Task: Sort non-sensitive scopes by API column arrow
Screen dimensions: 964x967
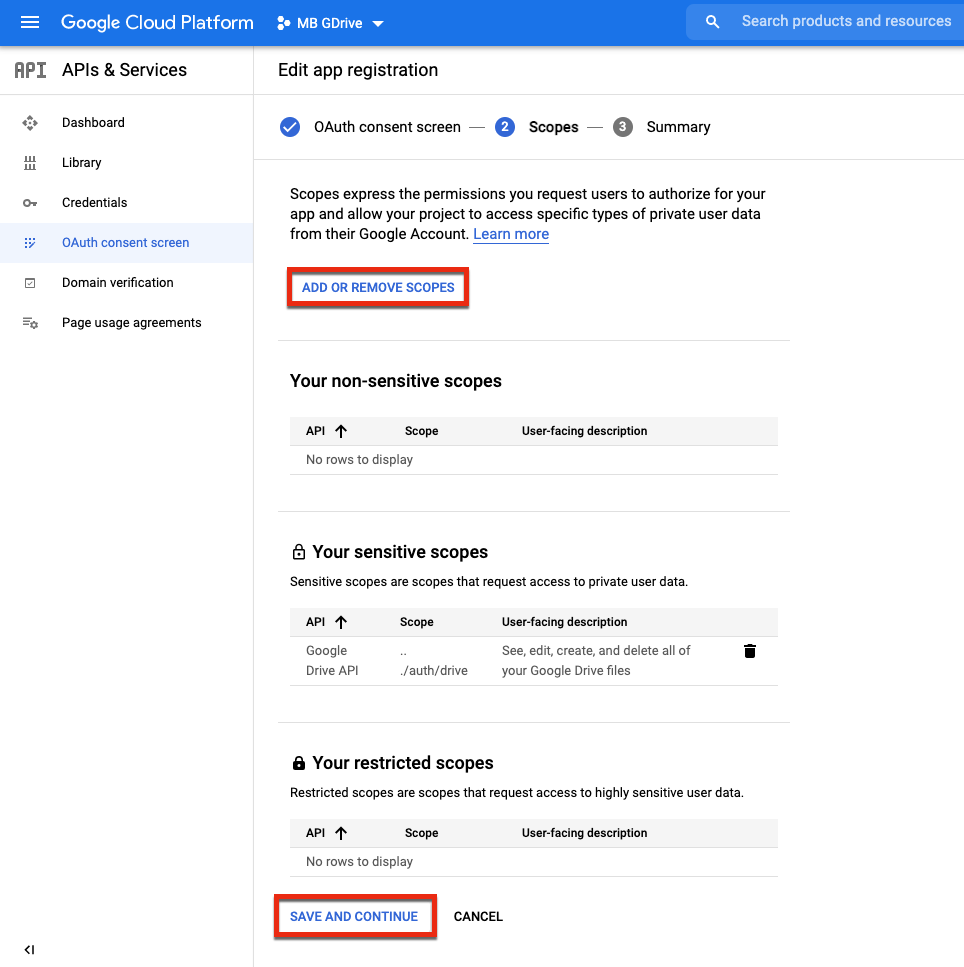Action: (341, 431)
